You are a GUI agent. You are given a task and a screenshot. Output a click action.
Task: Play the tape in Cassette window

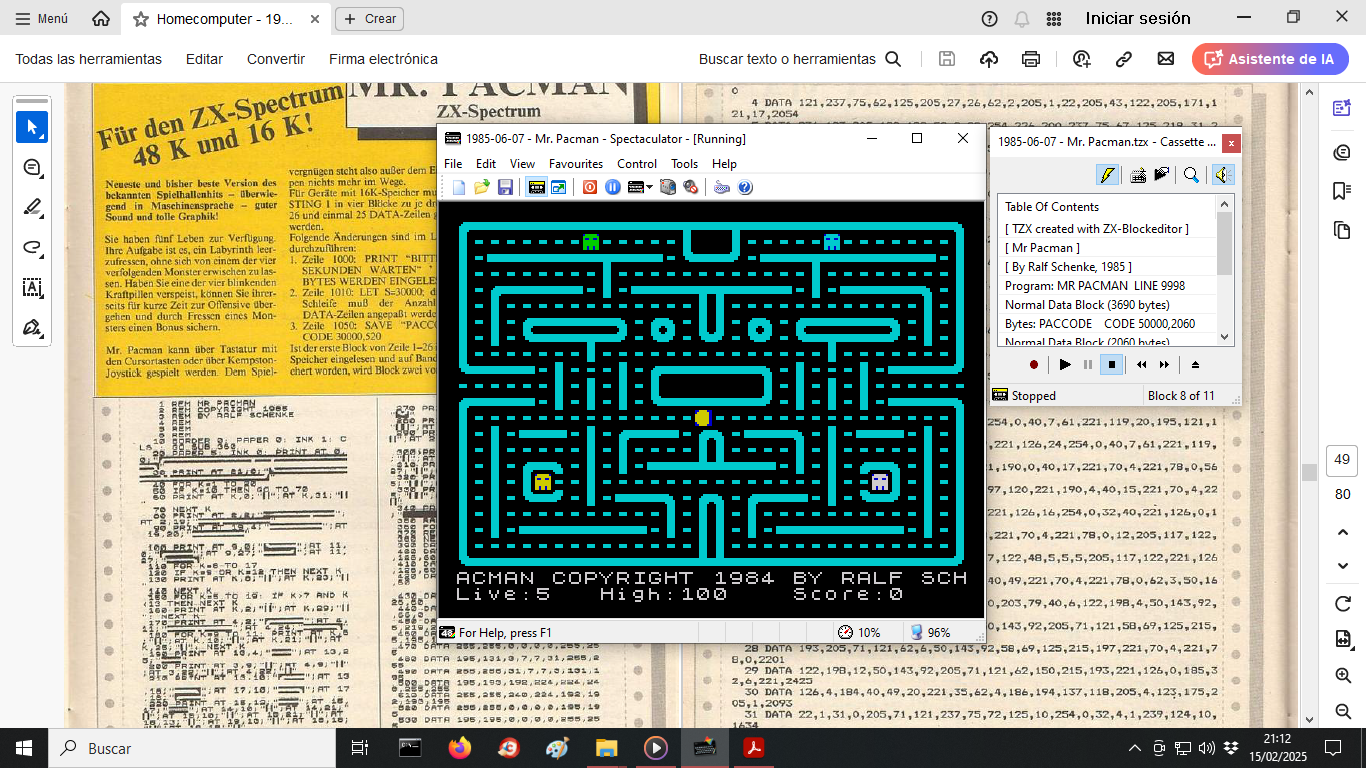1065,365
